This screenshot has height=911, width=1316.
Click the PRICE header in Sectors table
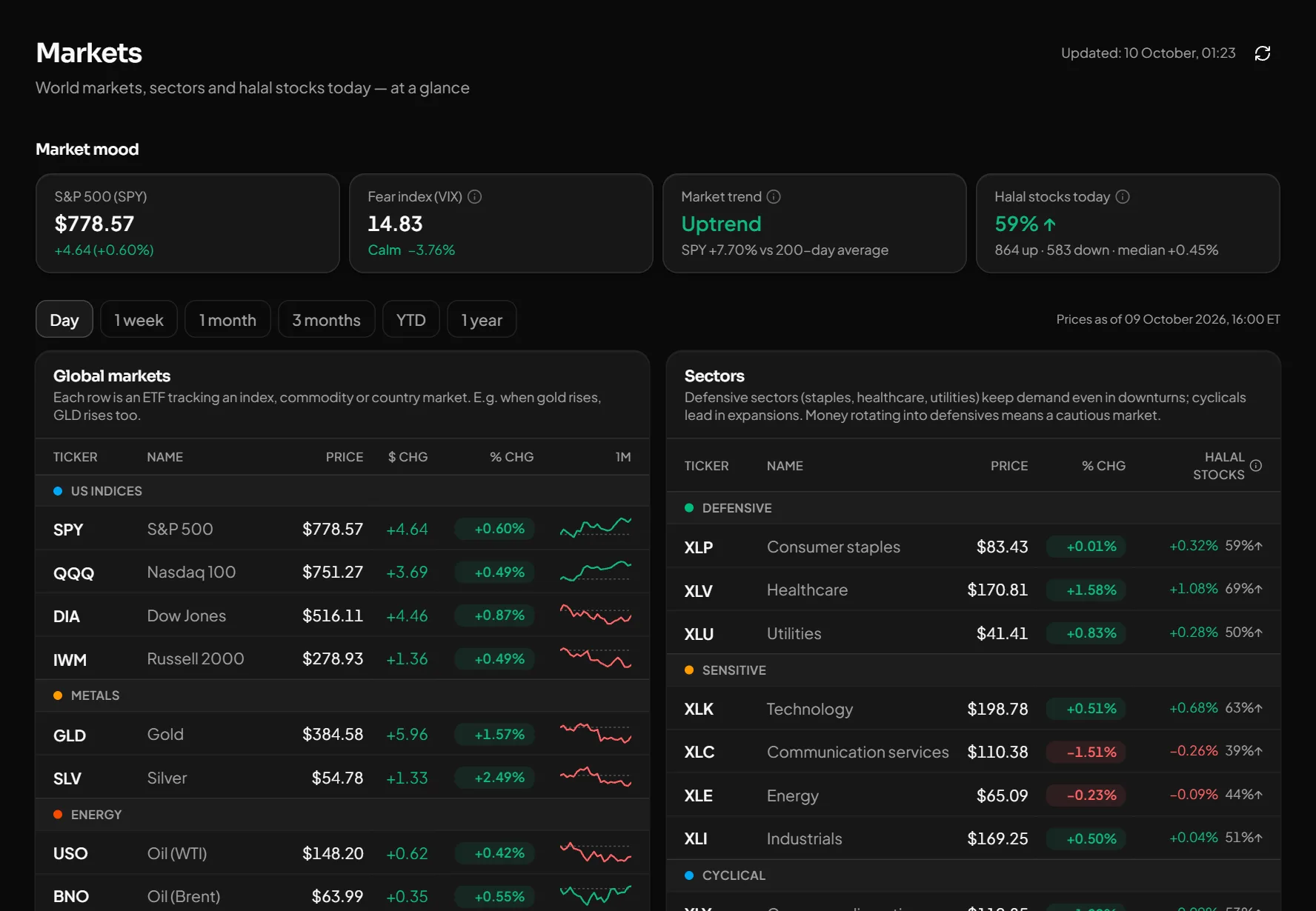pos(1009,466)
